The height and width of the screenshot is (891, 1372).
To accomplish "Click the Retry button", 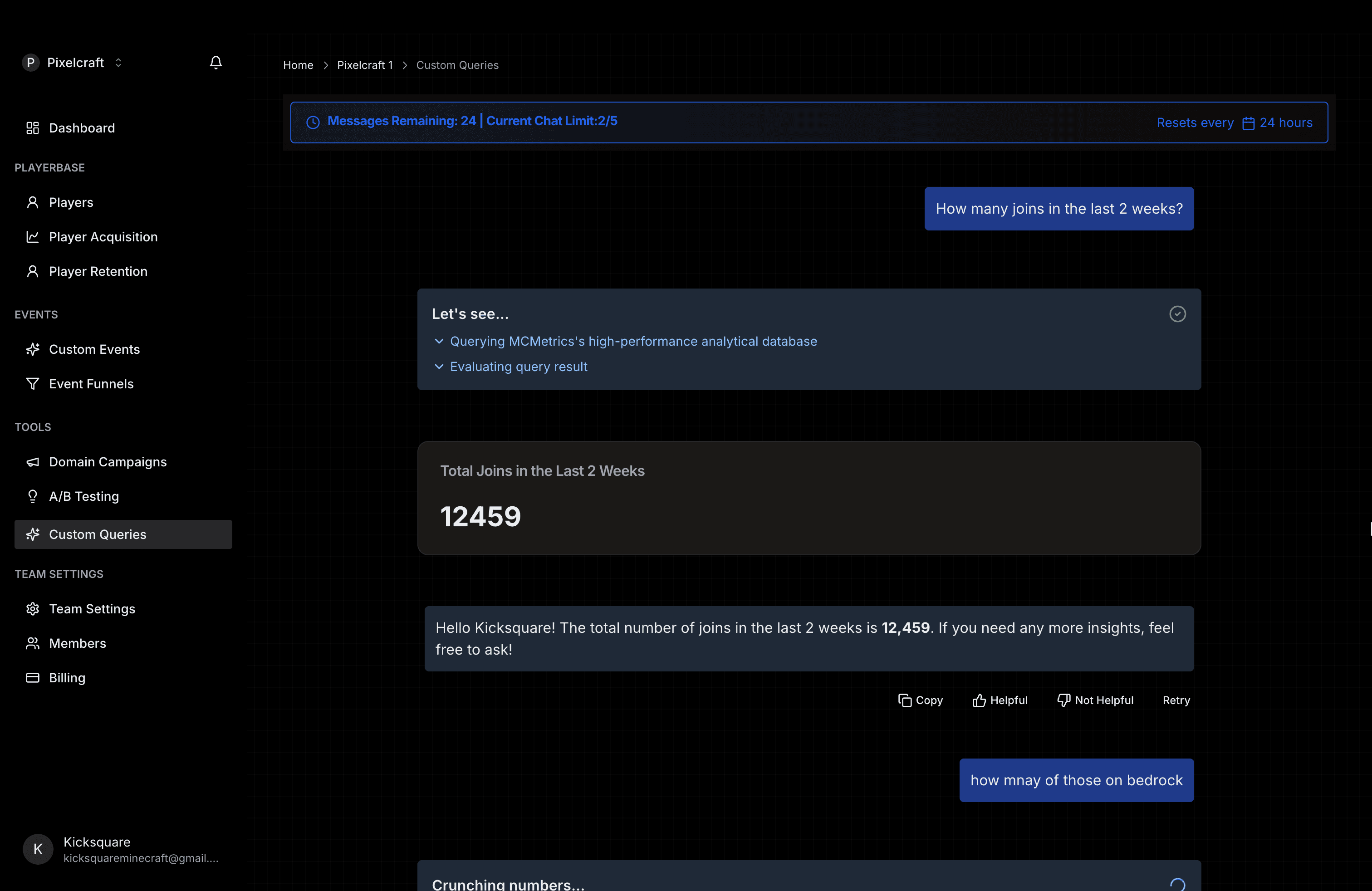I will tap(1176, 700).
